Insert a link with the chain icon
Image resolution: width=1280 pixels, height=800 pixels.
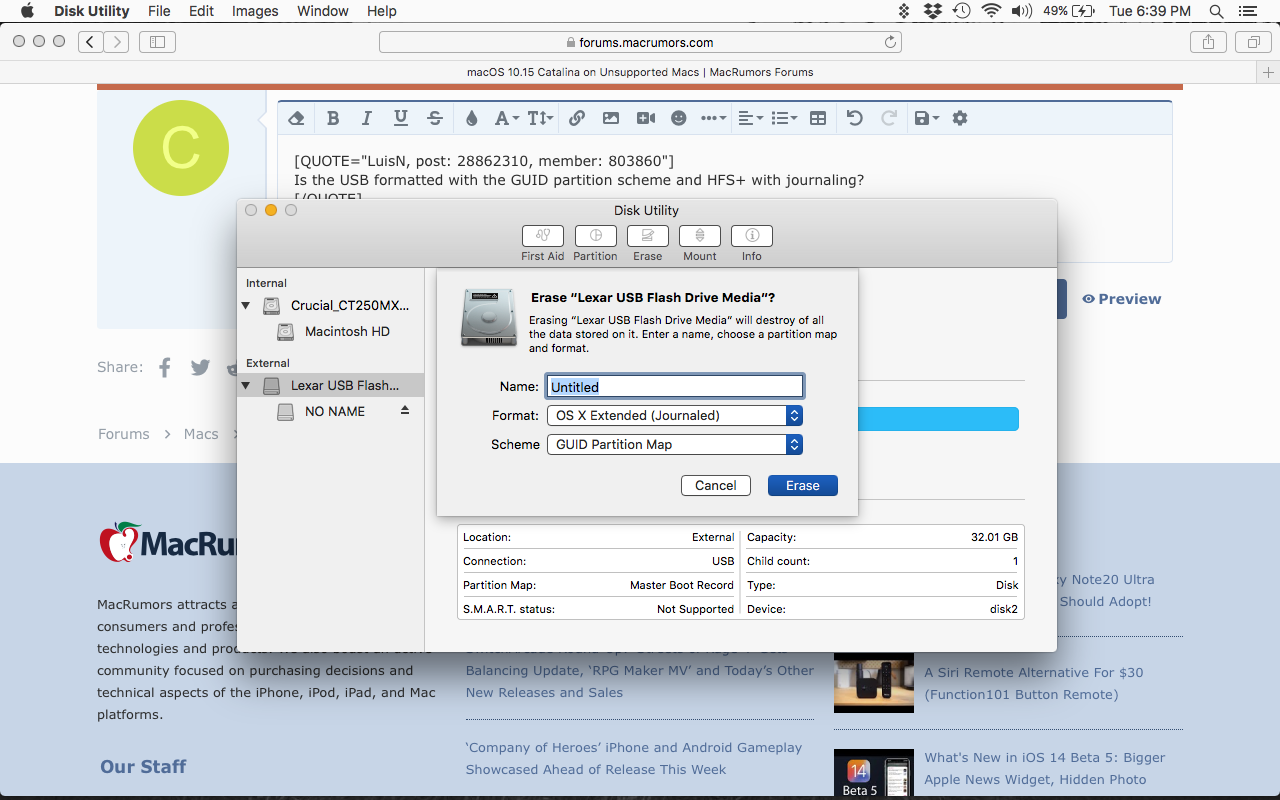pyautogui.click(x=577, y=118)
